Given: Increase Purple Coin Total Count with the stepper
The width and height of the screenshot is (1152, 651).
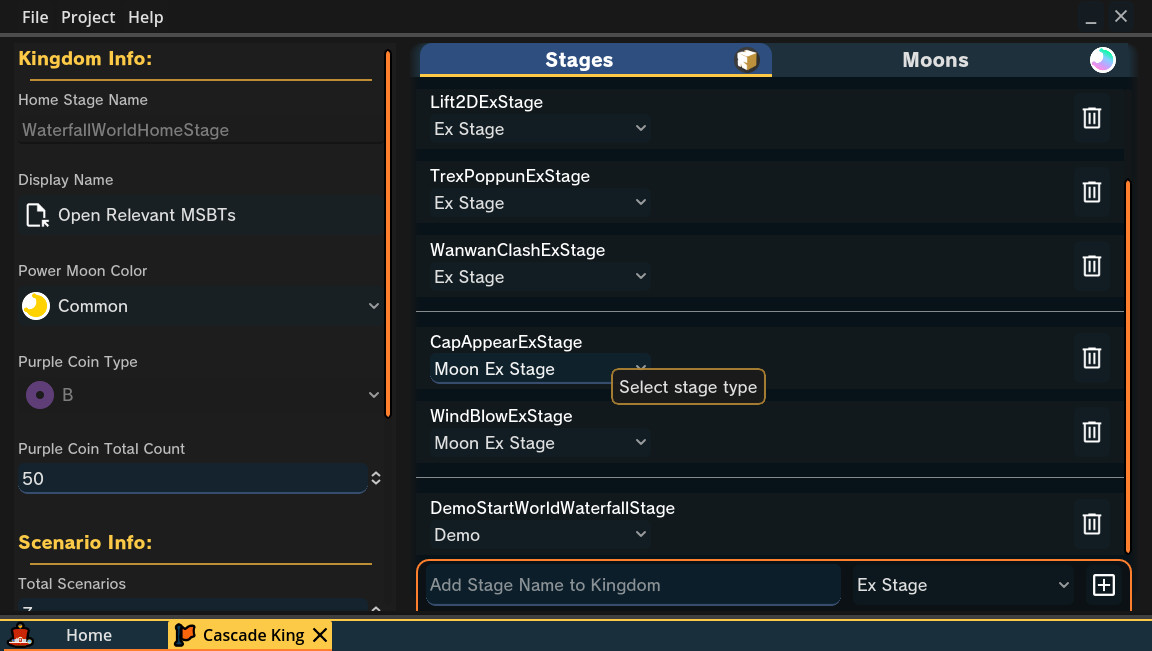Looking at the screenshot, I should click(x=375, y=473).
